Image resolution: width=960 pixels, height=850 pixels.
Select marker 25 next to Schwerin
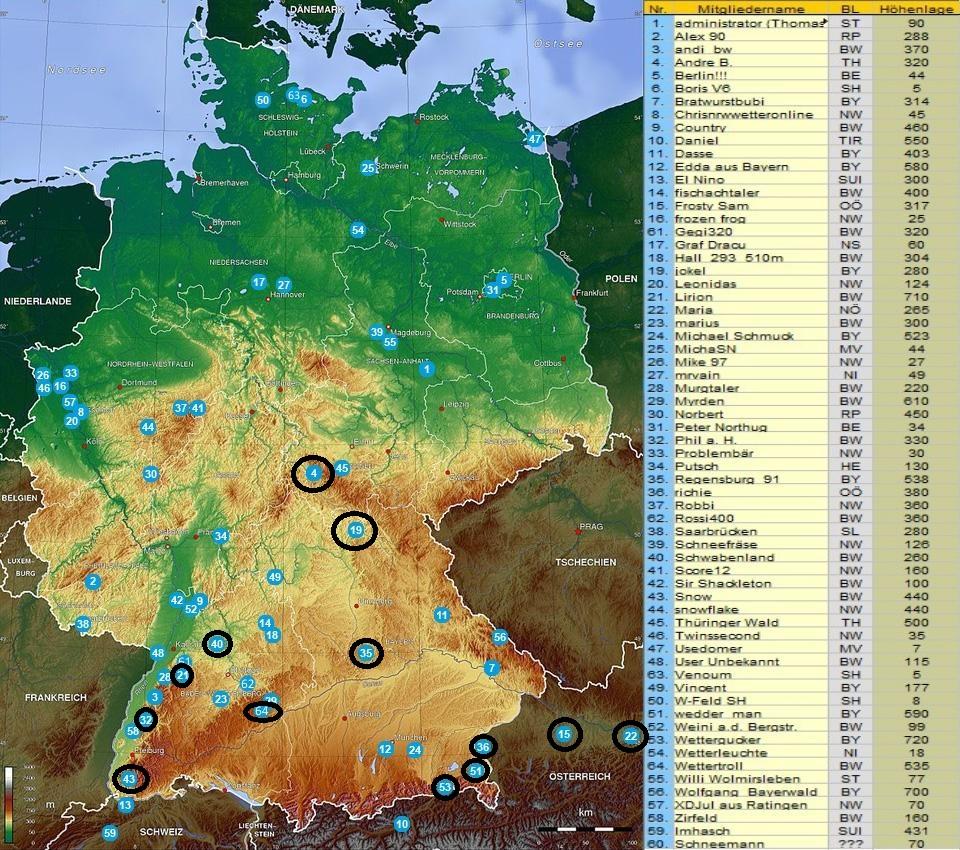click(x=368, y=168)
